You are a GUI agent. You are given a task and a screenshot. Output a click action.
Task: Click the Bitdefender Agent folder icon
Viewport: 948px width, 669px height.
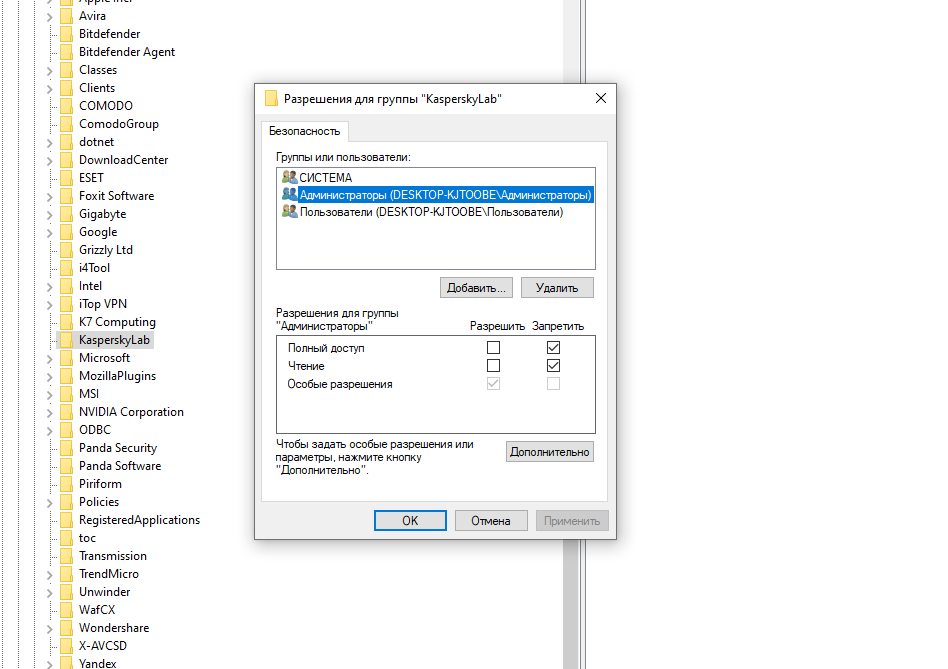67,52
